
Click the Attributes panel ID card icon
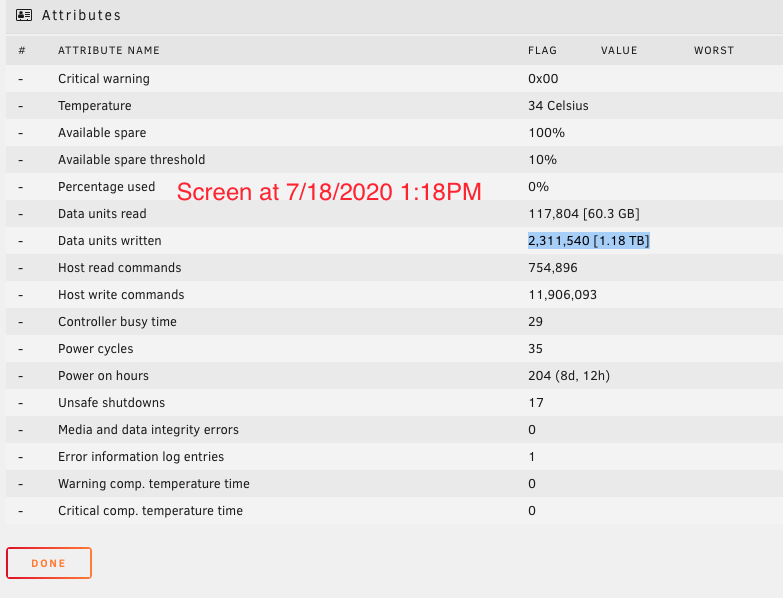[24, 15]
